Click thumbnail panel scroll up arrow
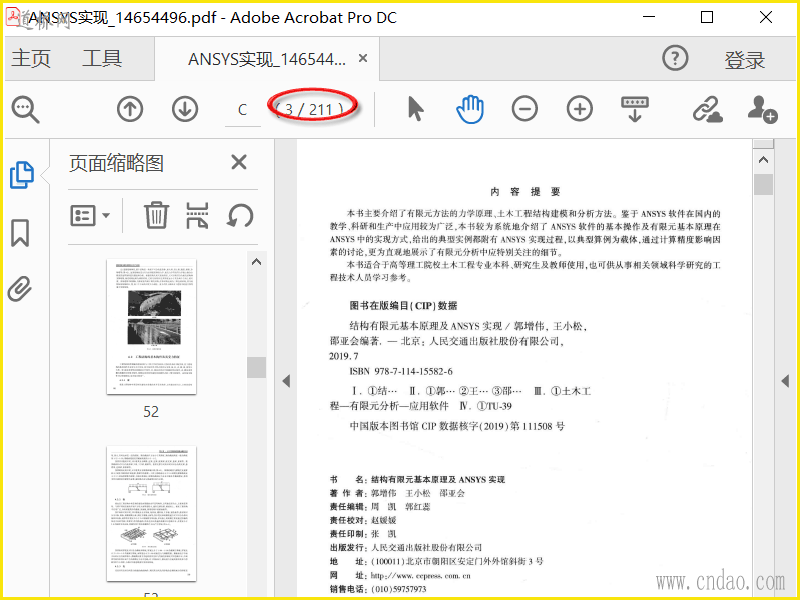 pos(257,262)
